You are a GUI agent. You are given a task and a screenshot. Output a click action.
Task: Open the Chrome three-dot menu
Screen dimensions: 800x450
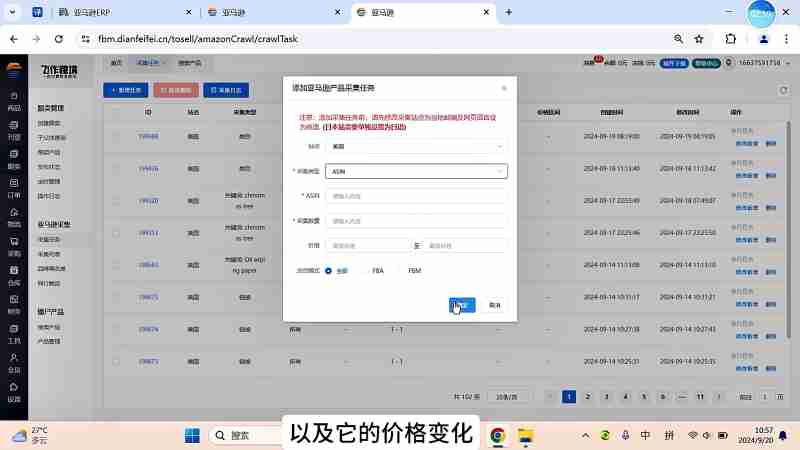[786, 39]
